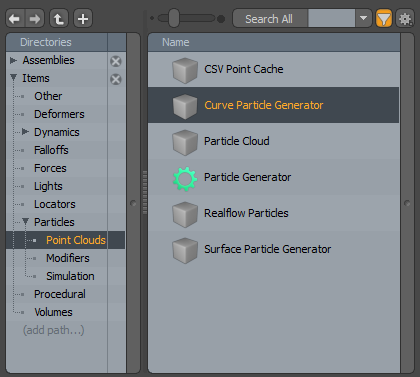Click the CSV Point Cache cube icon

click(x=185, y=70)
